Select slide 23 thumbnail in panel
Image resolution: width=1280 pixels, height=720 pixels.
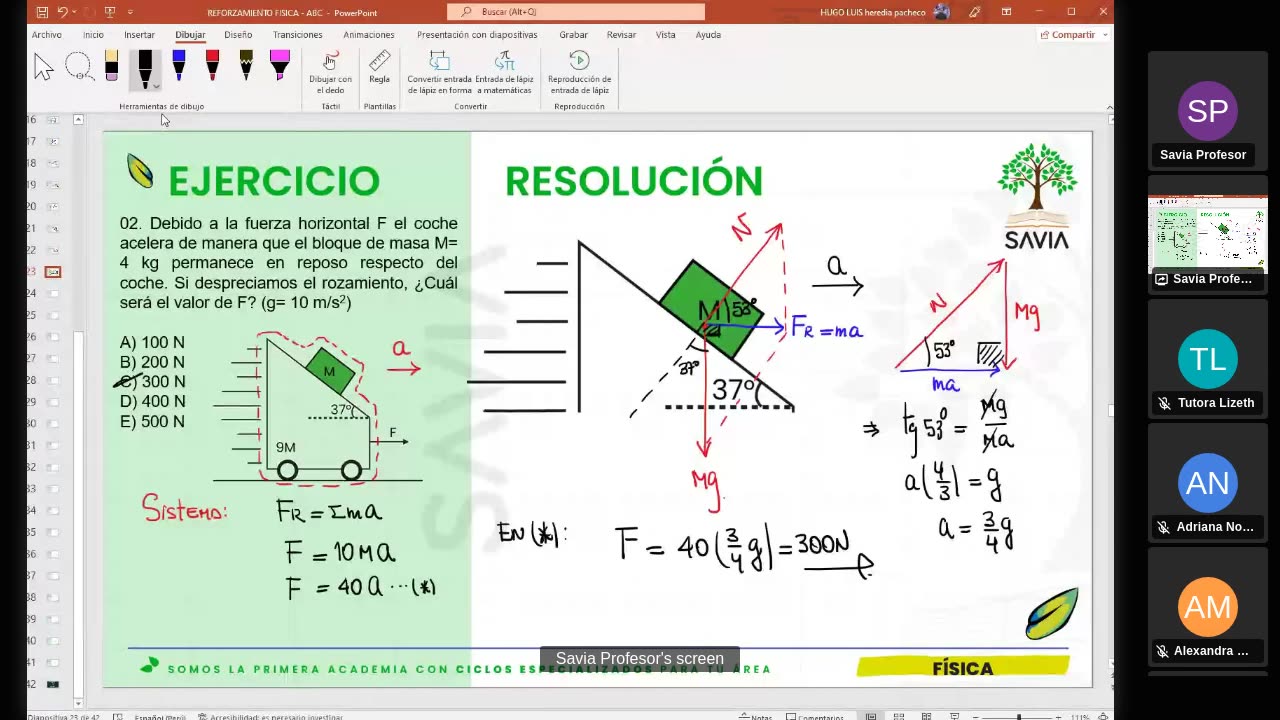point(52,271)
